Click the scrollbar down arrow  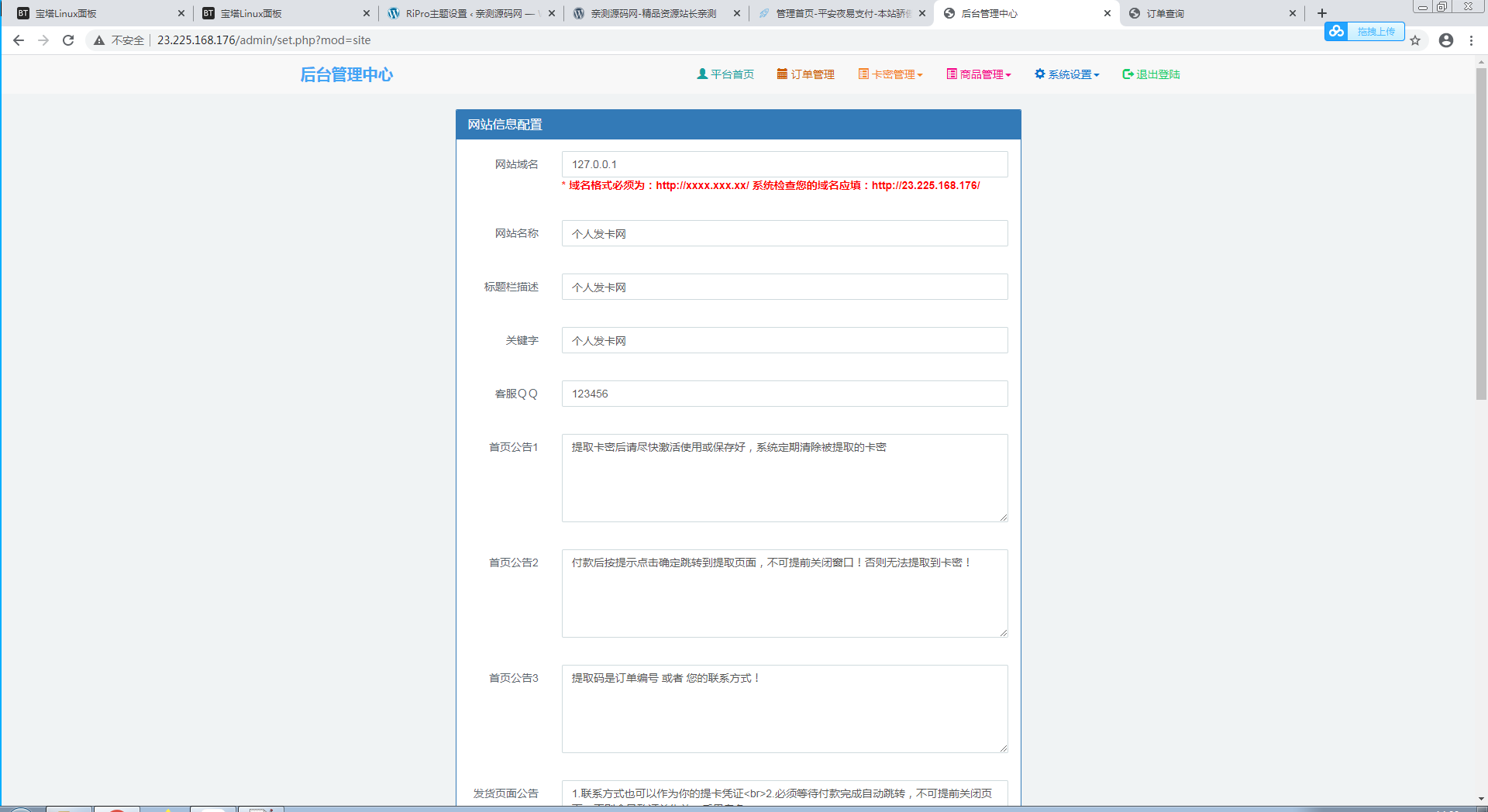coord(1481,799)
